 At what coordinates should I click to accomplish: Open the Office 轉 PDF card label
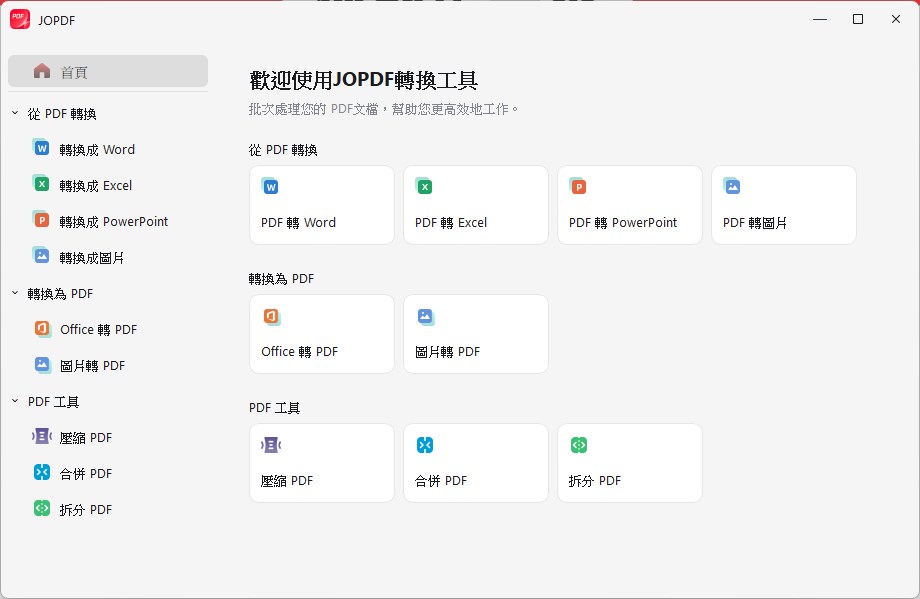[300, 352]
